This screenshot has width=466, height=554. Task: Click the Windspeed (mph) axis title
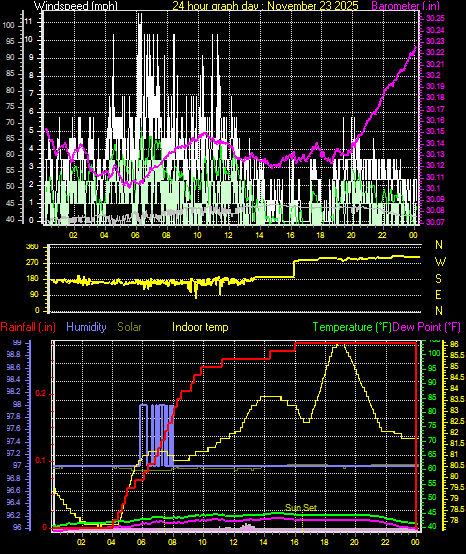coord(75,6)
